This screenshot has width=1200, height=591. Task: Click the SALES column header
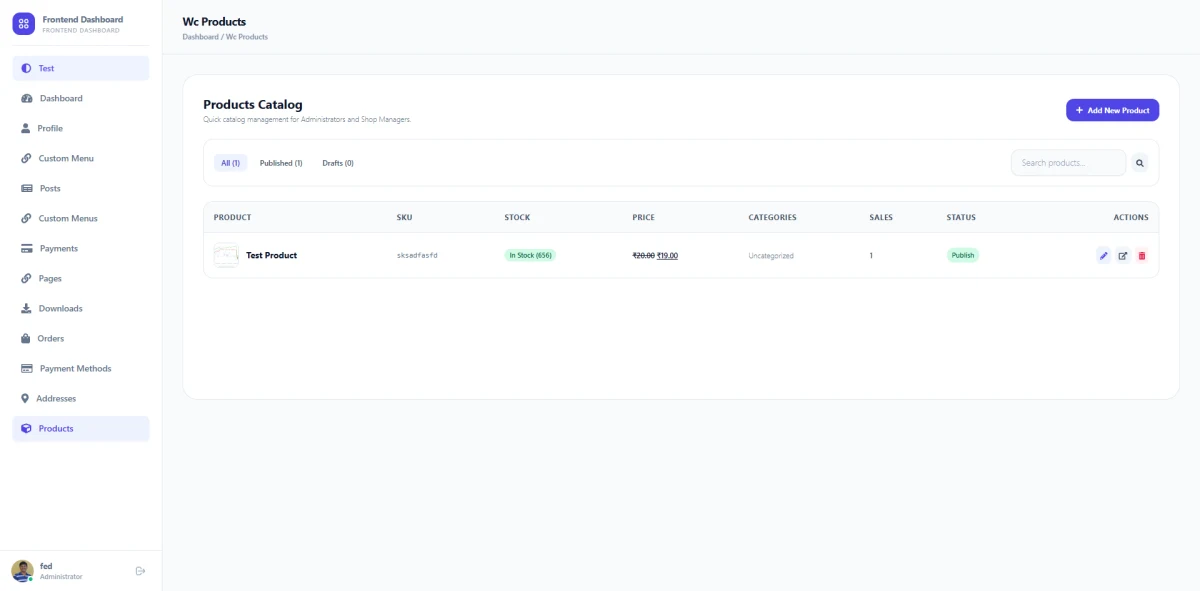881,217
